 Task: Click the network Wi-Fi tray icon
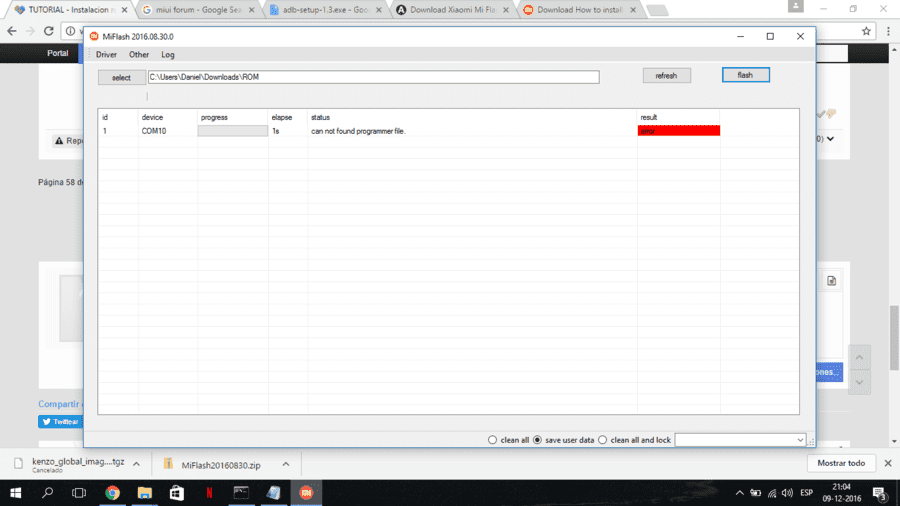coord(772,493)
